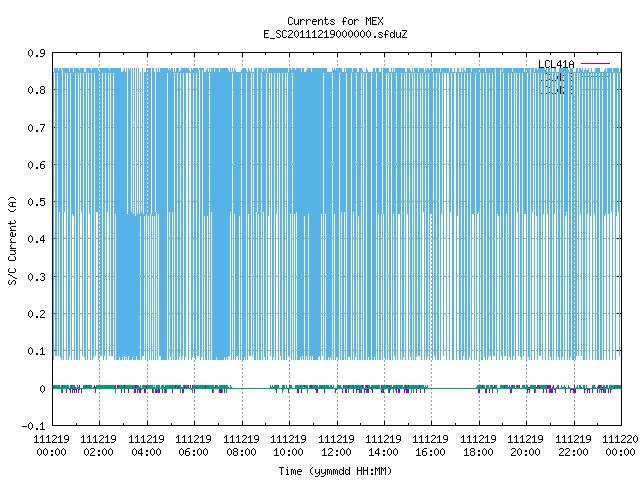The height and width of the screenshot is (480, 640).
Task: Click the x-axis date label '111220'
Action: [x=620, y=439]
